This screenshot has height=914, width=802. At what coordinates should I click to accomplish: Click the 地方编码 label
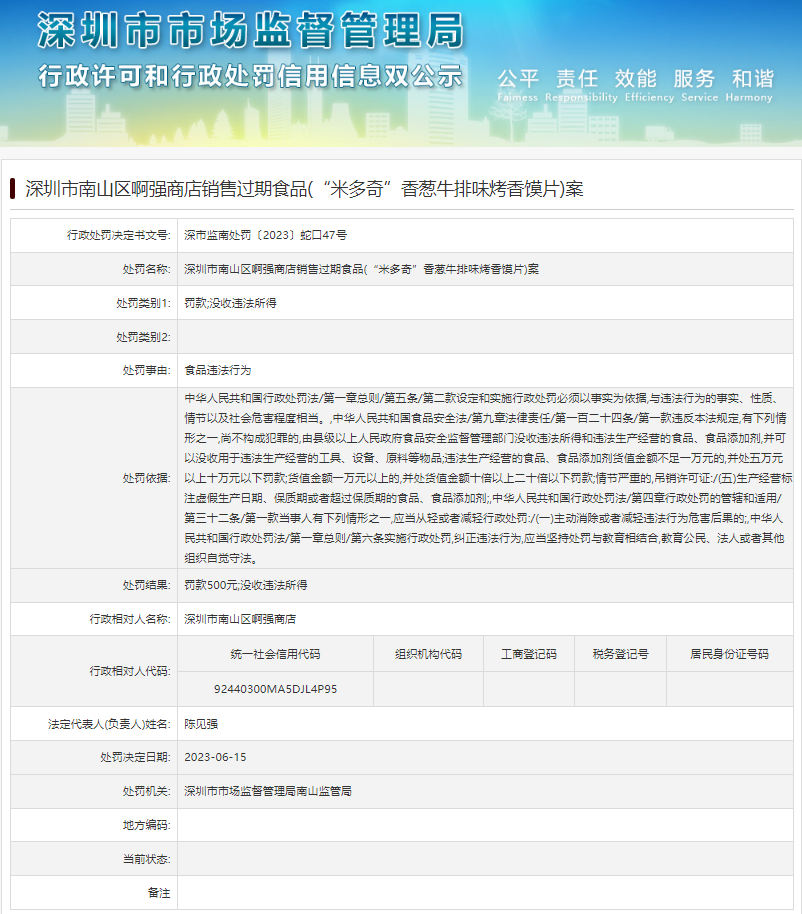(146, 825)
